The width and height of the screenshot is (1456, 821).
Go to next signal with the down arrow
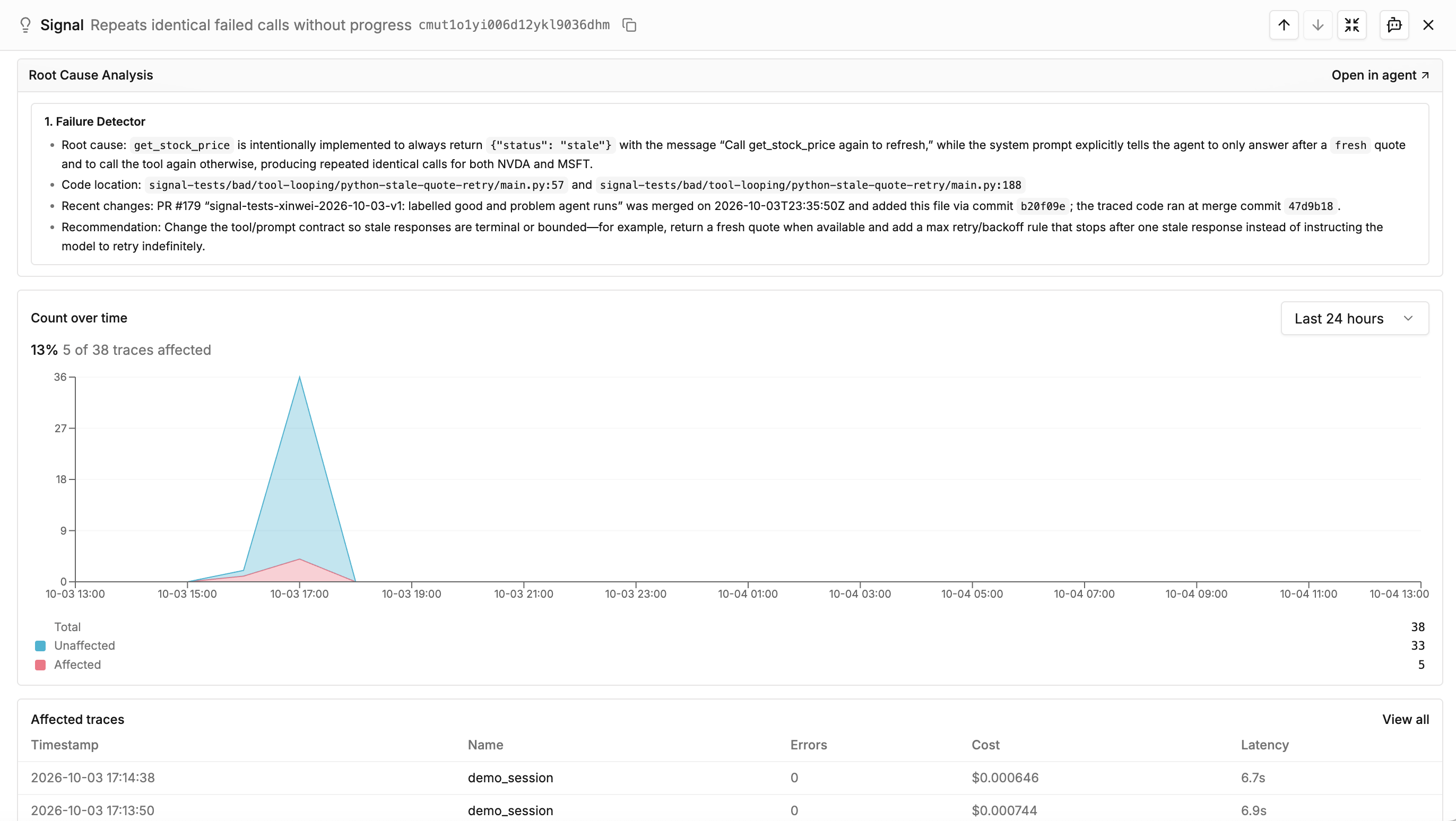(x=1318, y=25)
